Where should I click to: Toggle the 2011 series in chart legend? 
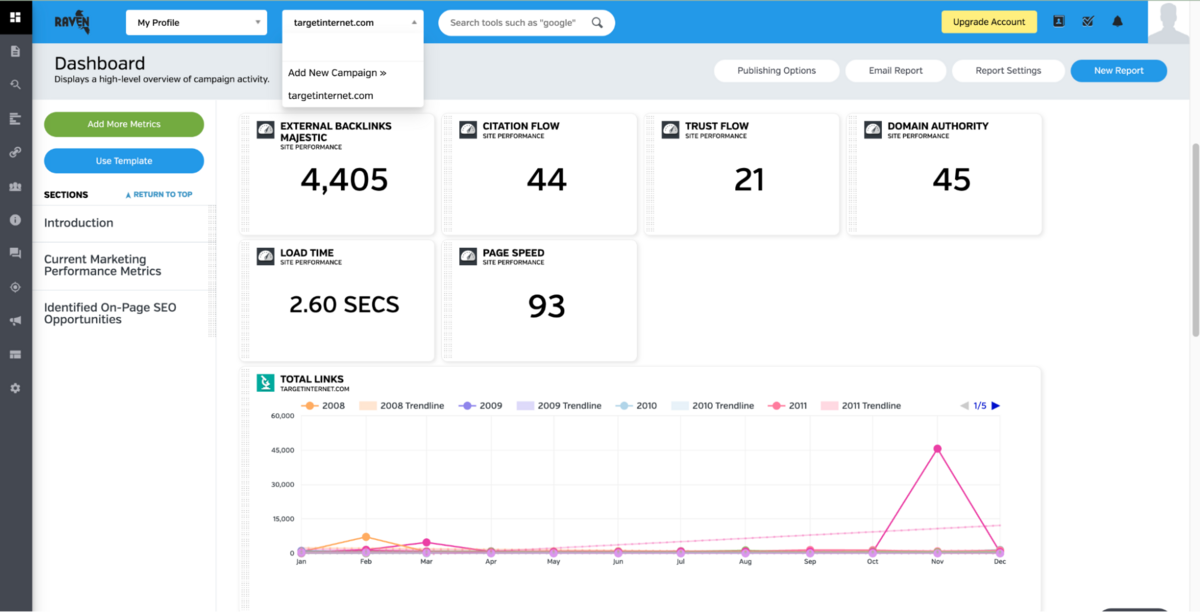coord(787,406)
